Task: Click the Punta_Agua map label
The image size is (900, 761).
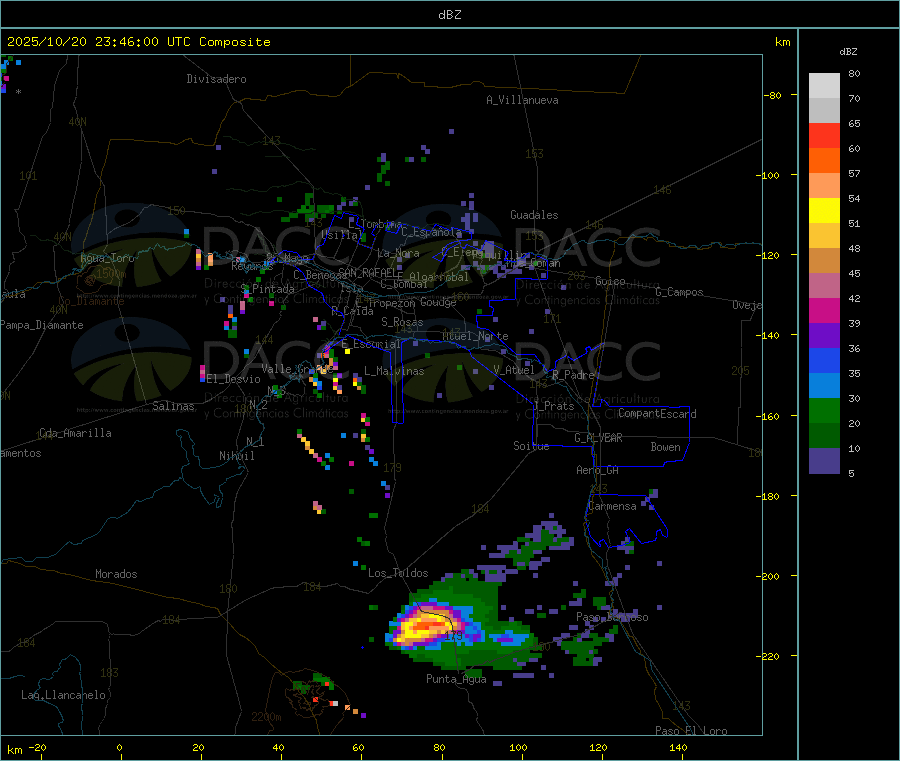Action: tap(456, 679)
